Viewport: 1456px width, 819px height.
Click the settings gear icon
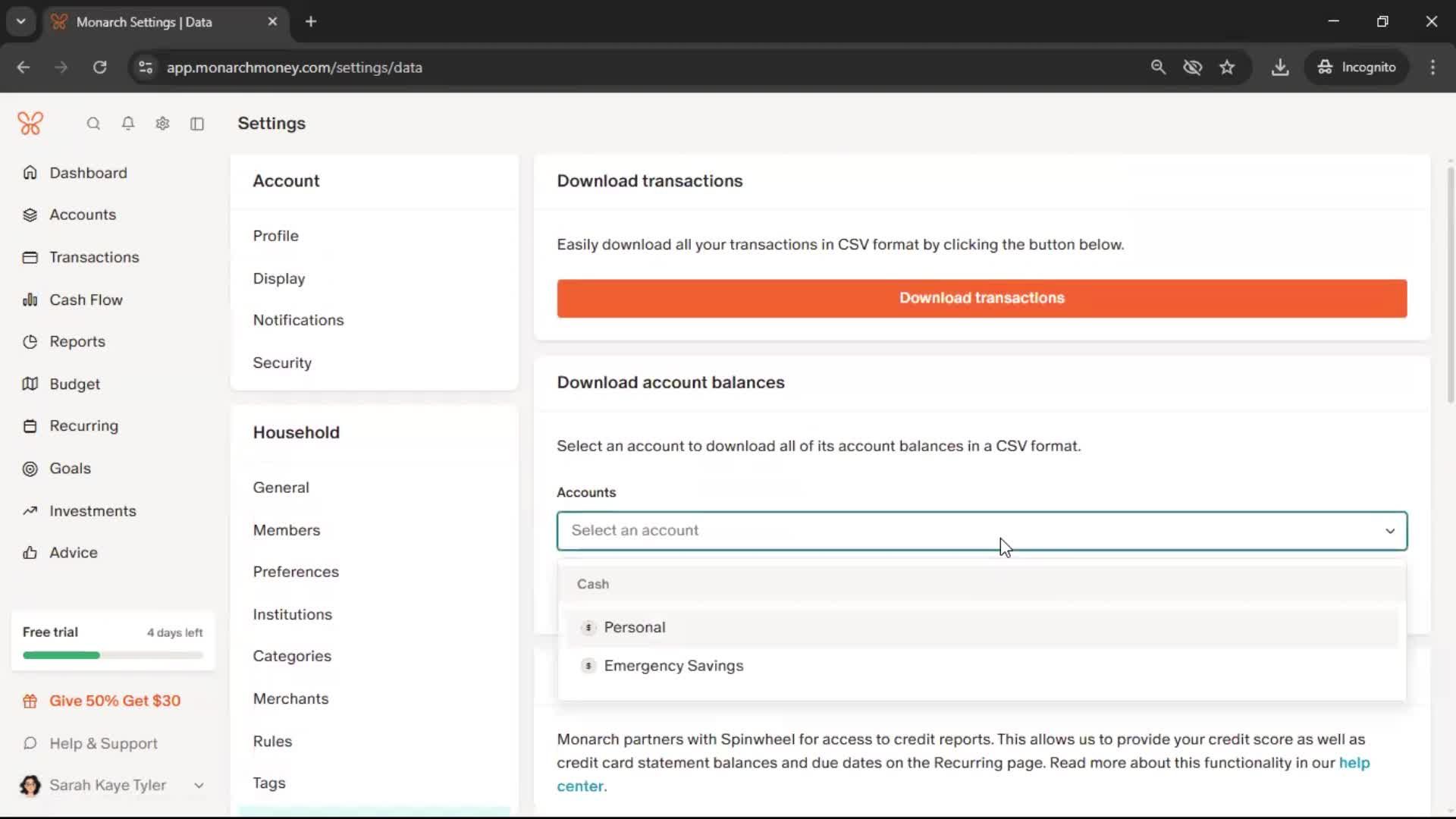coord(162,124)
